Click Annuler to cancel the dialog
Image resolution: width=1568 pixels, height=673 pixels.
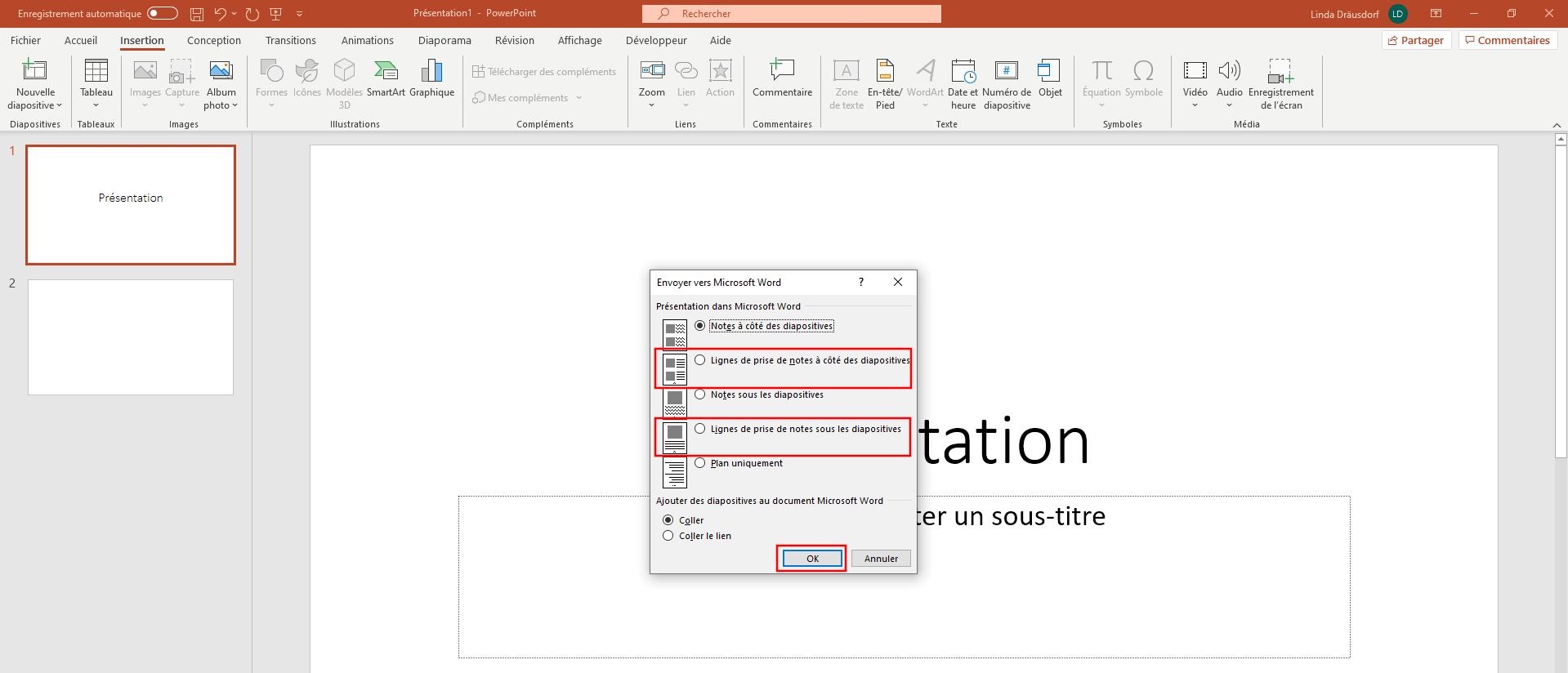881,559
